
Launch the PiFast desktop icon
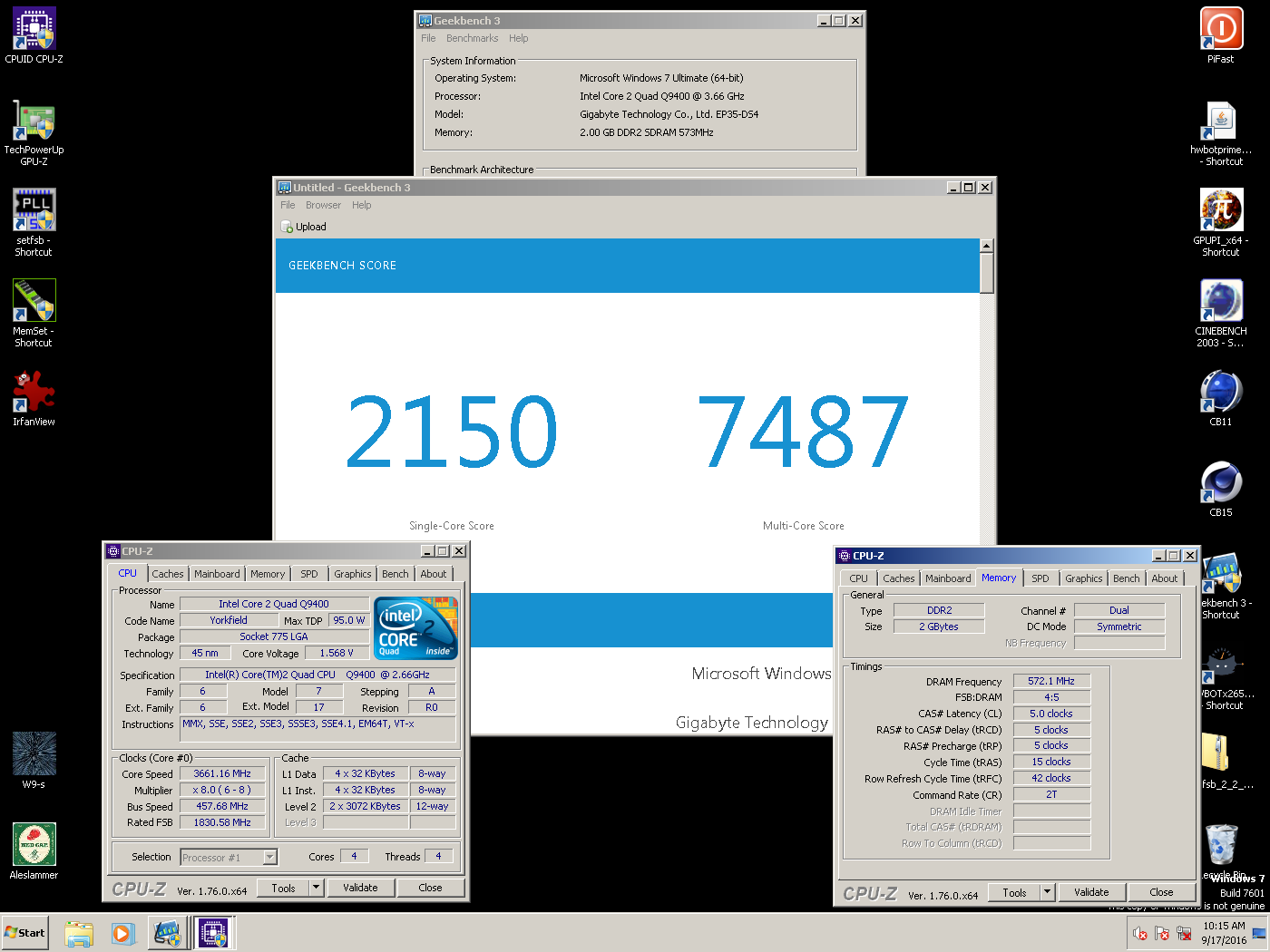coord(1221,36)
